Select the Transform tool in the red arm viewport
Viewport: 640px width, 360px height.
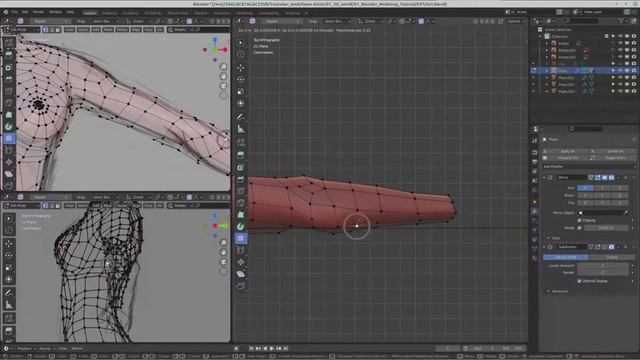point(241,103)
